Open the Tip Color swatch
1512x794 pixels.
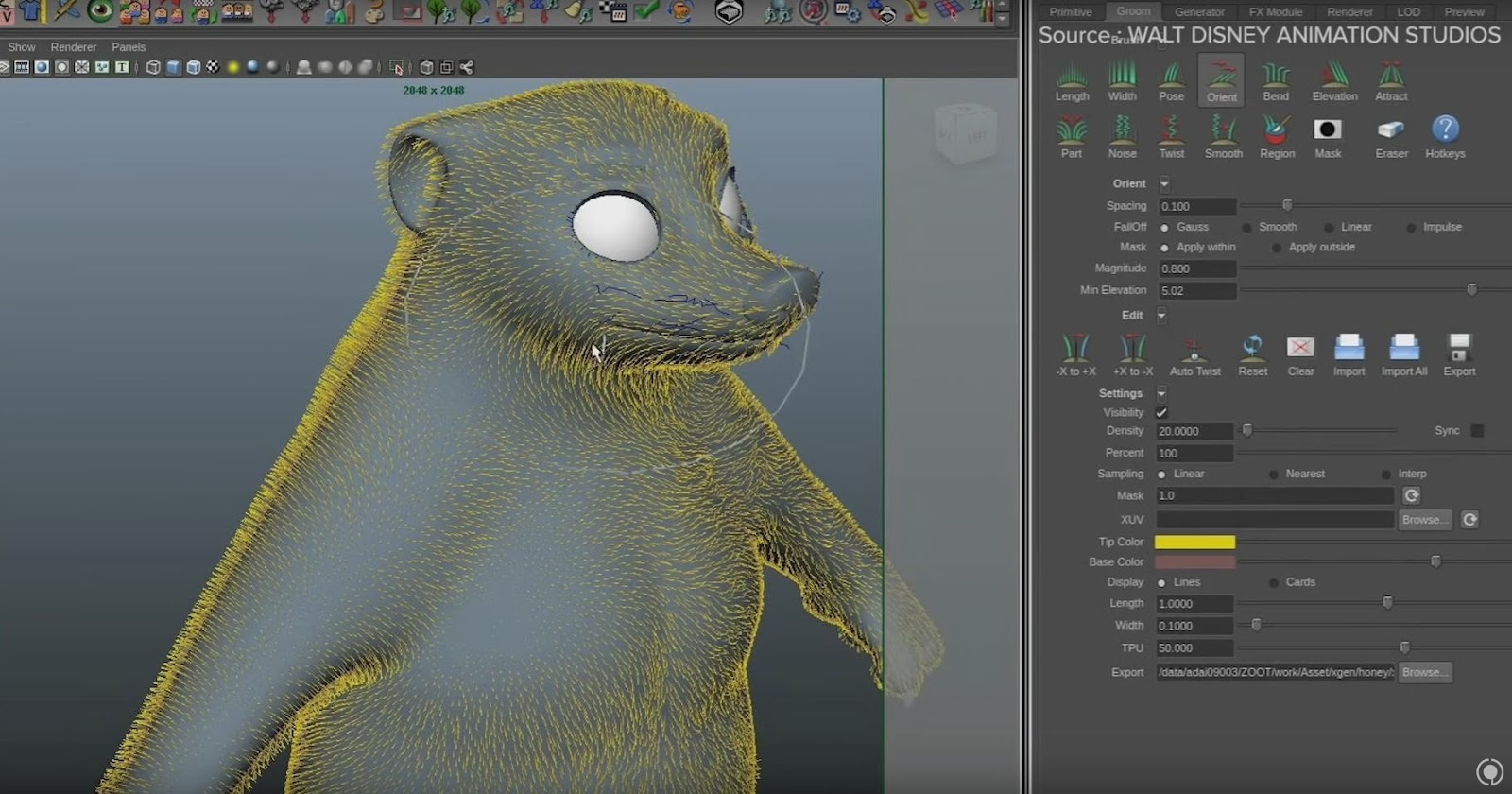[x=1194, y=542]
